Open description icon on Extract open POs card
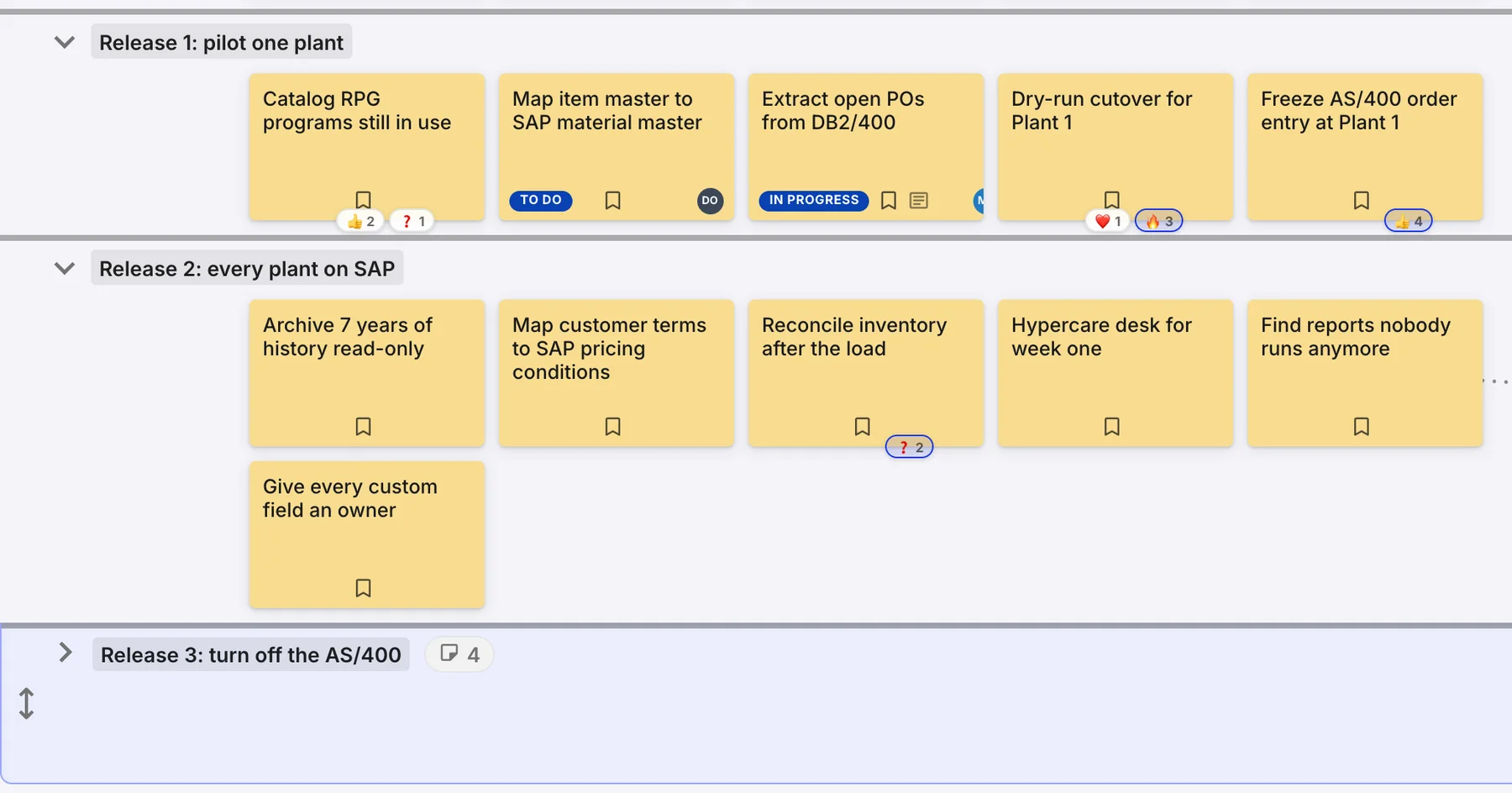 tap(919, 200)
